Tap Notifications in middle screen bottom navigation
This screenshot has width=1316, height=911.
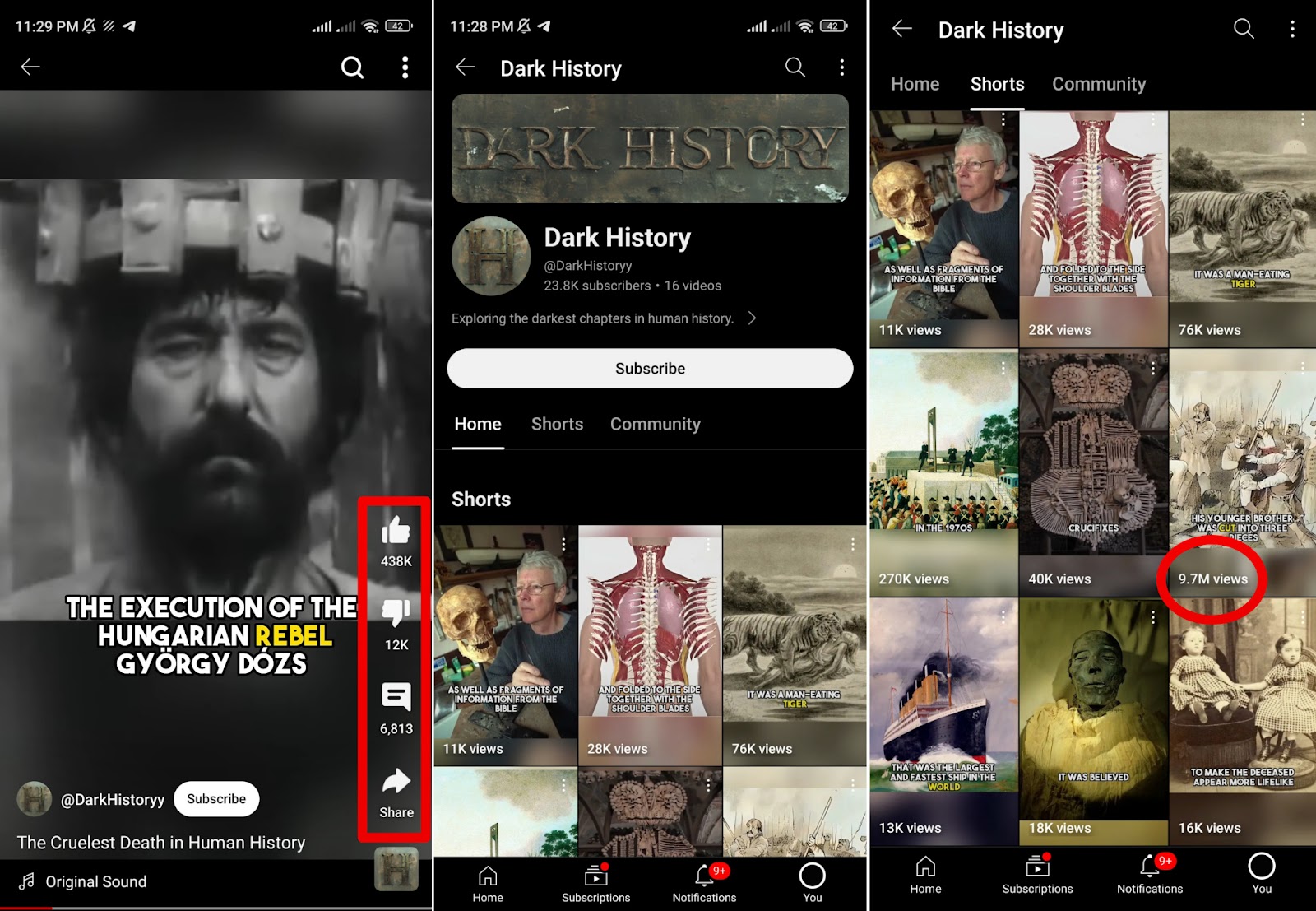coord(704,884)
